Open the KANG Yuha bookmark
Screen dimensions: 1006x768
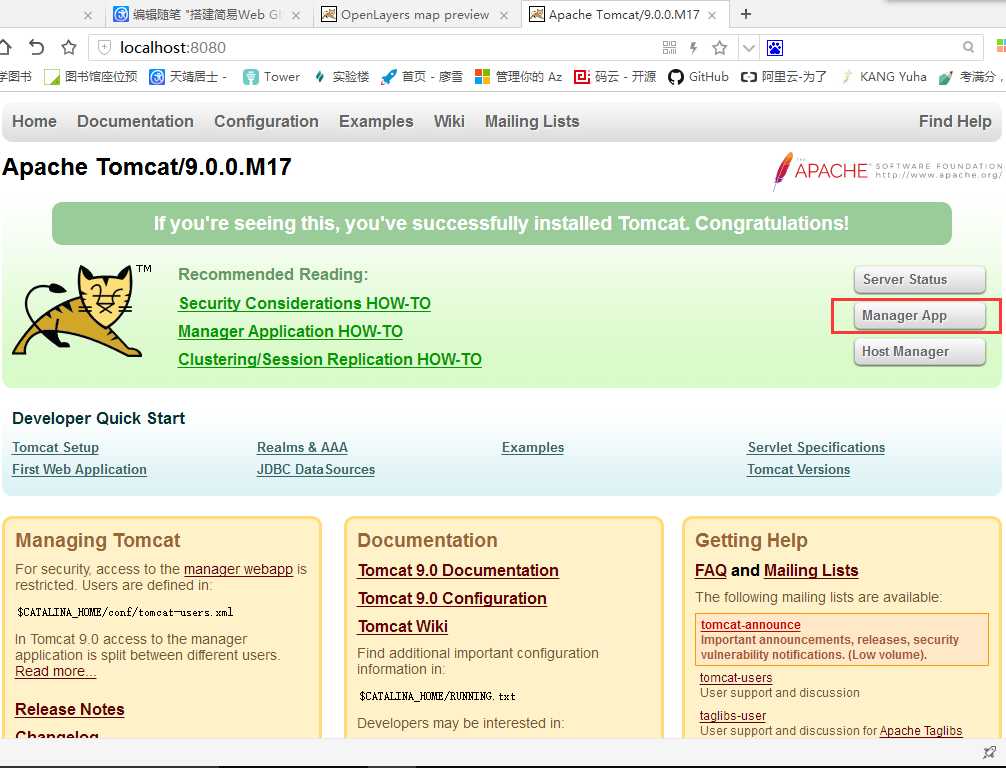click(884, 77)
